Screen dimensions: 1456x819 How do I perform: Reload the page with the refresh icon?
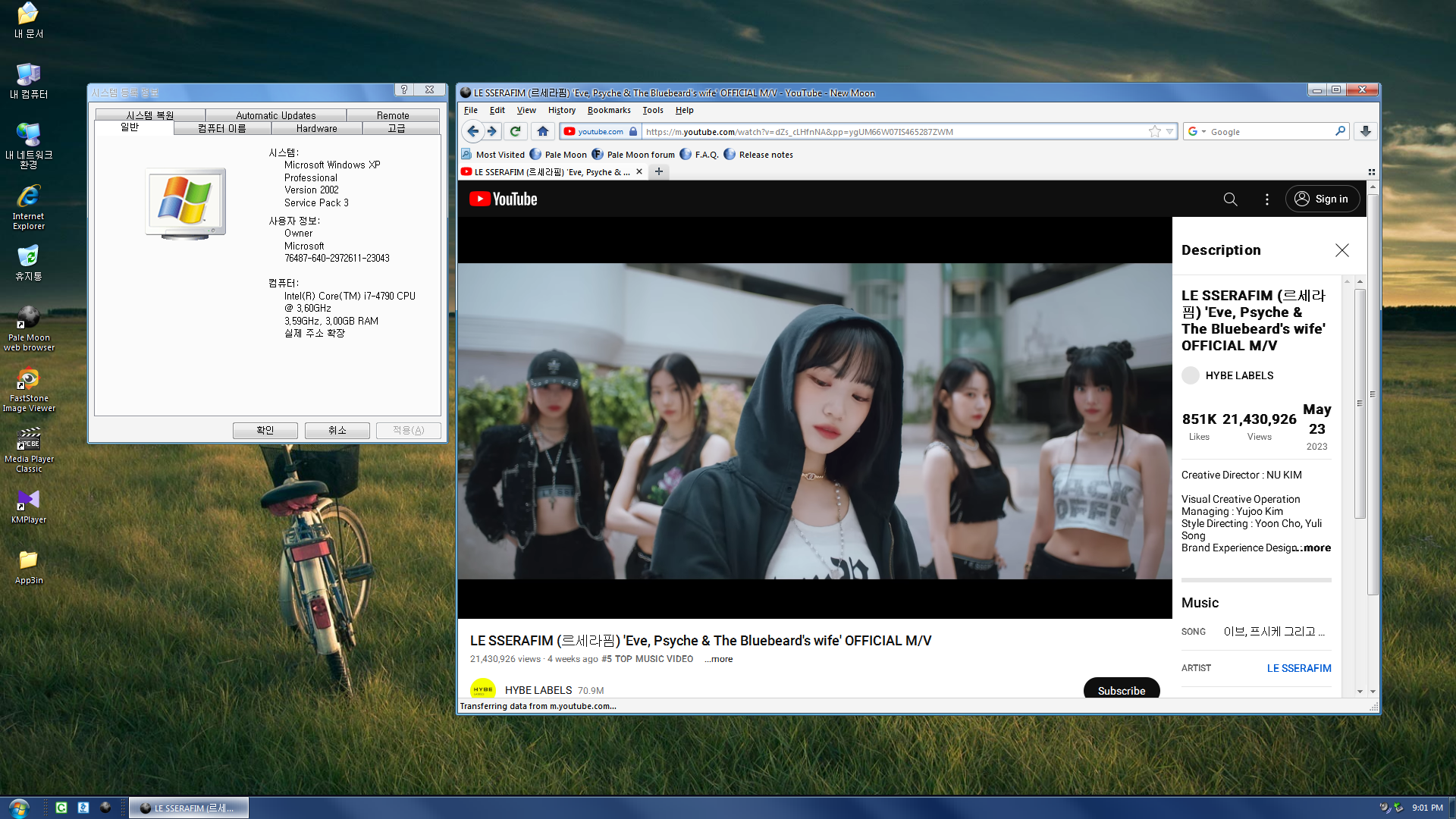tap(516, 131)
